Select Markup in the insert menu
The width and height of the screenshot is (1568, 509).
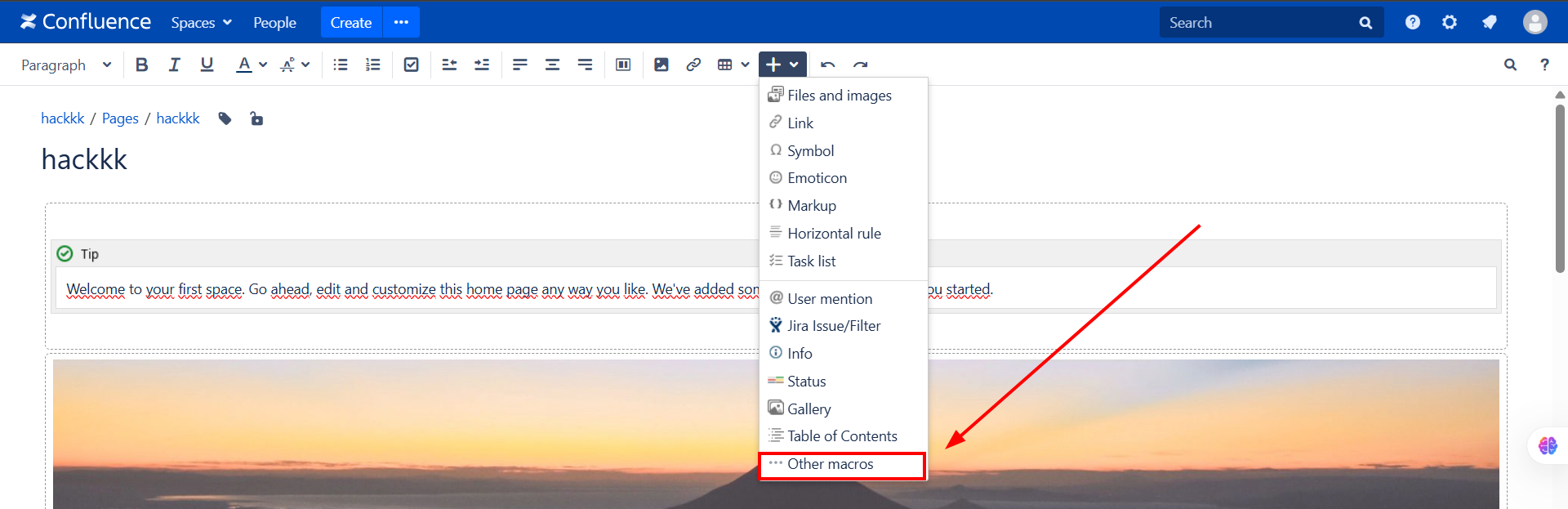[x=843, y=206]
